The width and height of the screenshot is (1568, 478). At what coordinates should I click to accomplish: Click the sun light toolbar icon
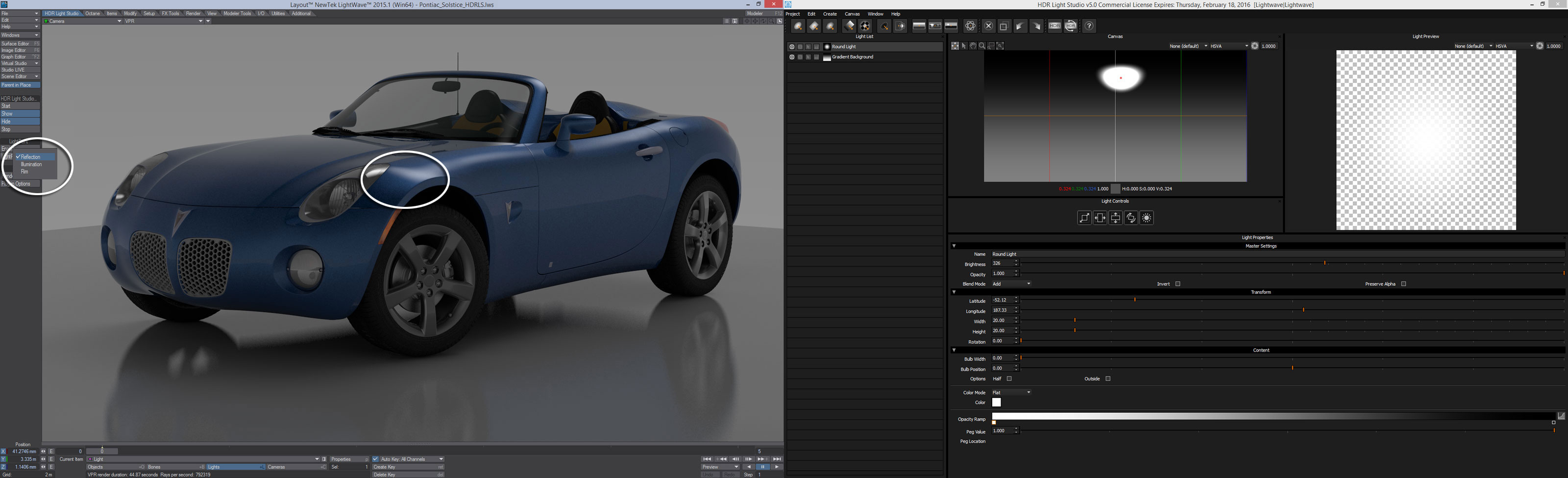pyautogui.click(x=900, y=25)
